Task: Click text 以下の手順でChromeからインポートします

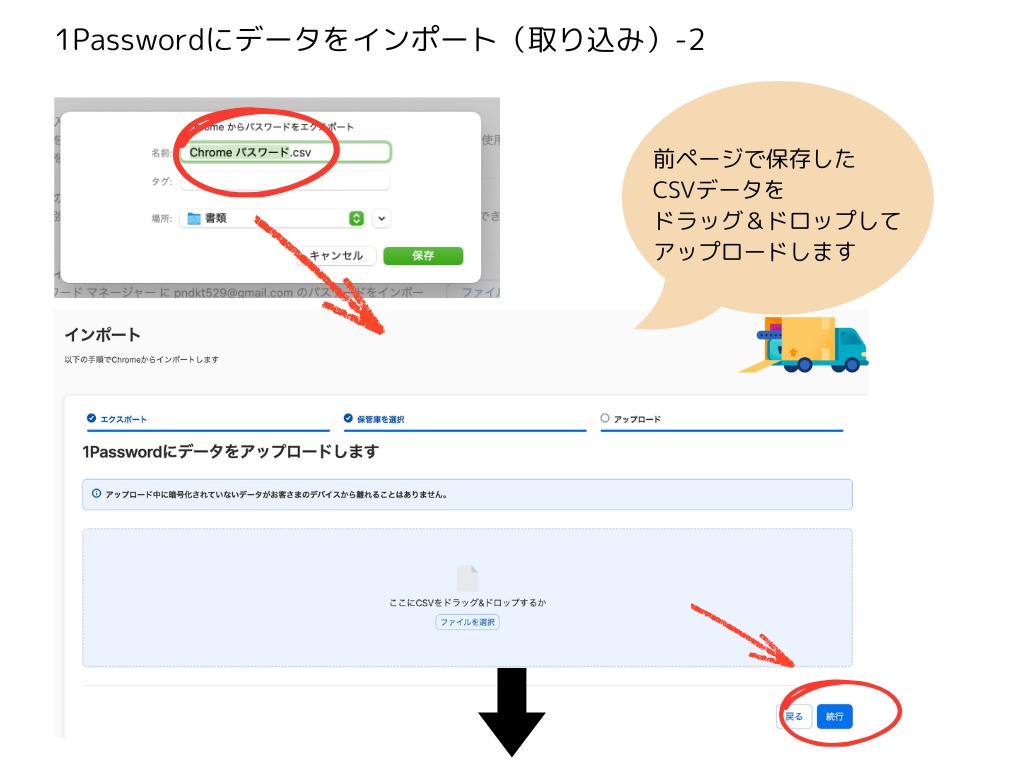Action: 142,360
